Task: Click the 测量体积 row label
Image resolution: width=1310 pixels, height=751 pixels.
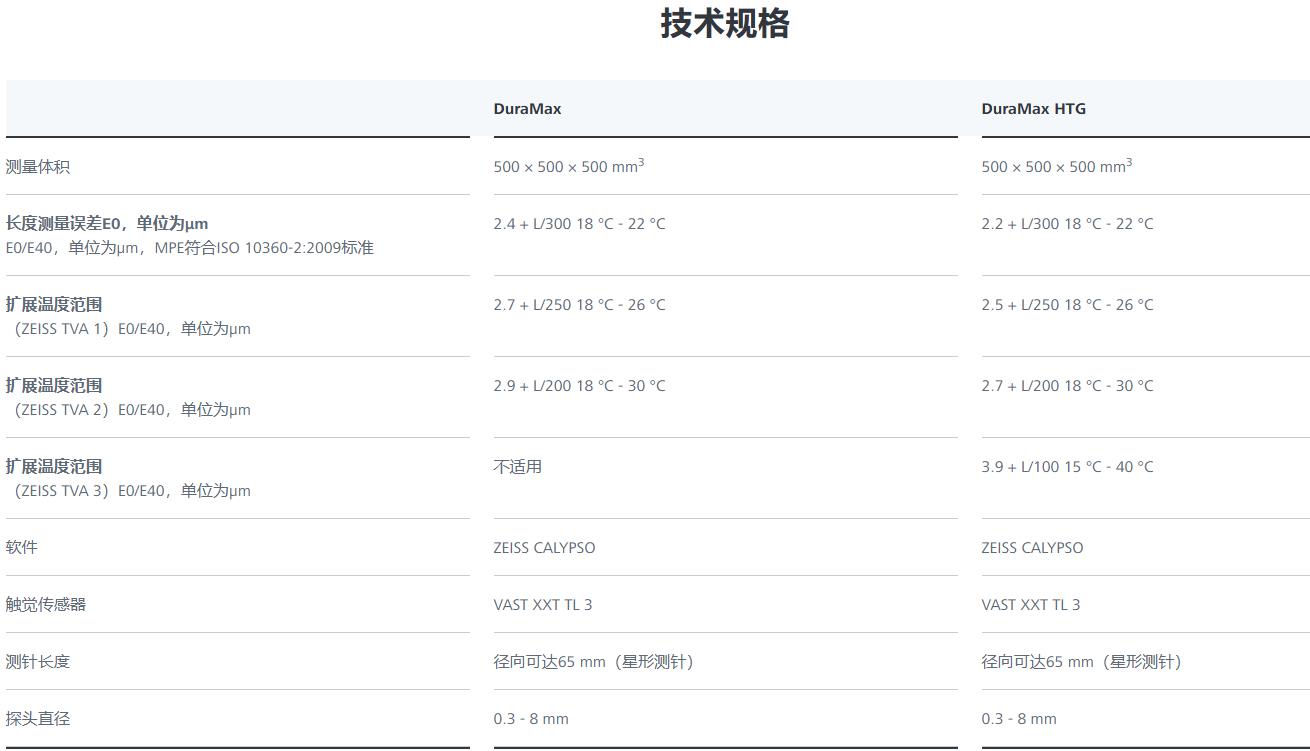Action: [38, 167]
